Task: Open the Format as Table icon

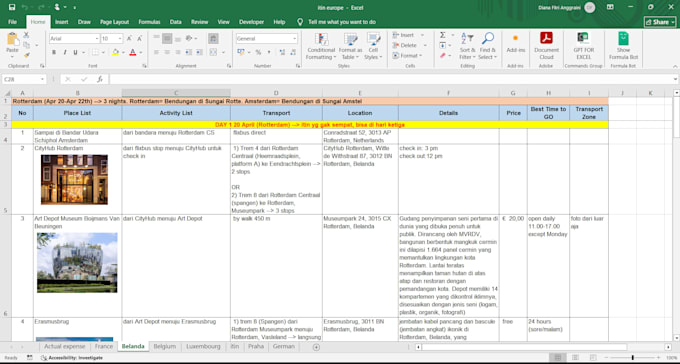Action: pyautogui.click(x=350, y=39)
